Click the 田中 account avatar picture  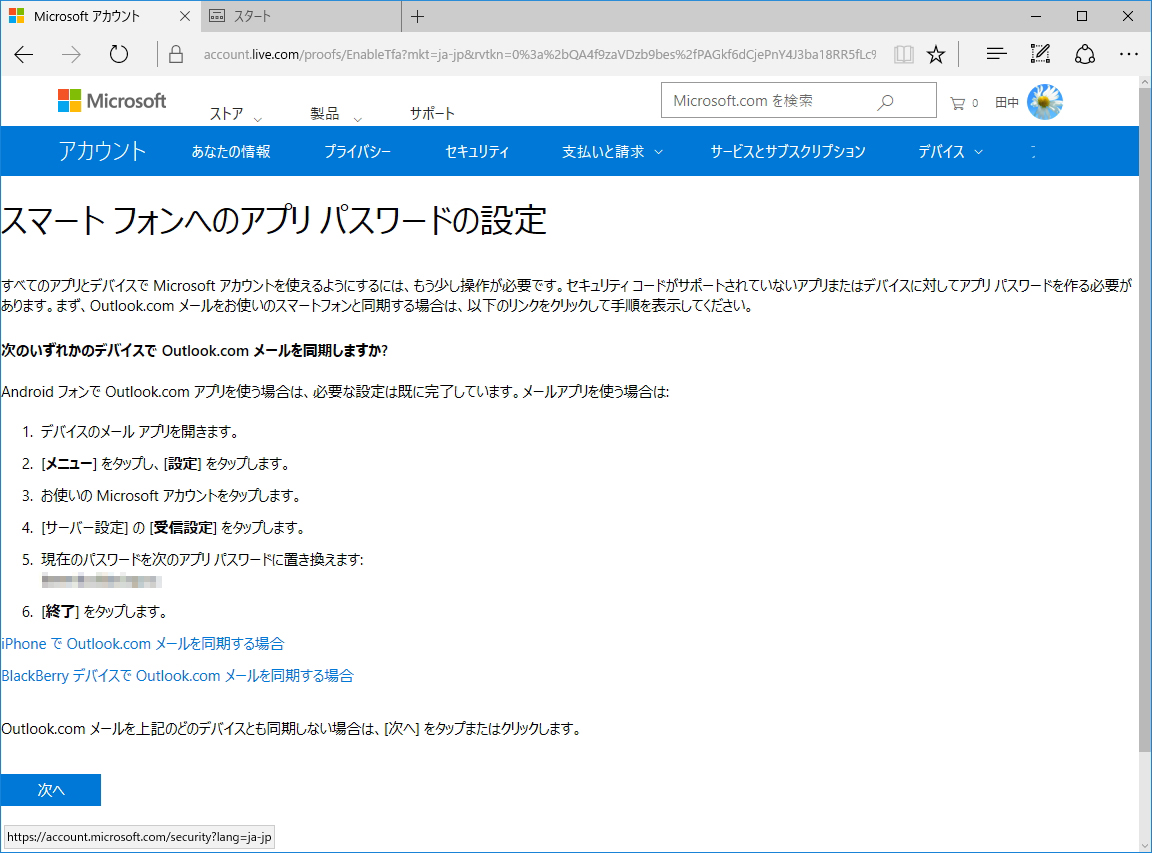tap(1044, 100)
